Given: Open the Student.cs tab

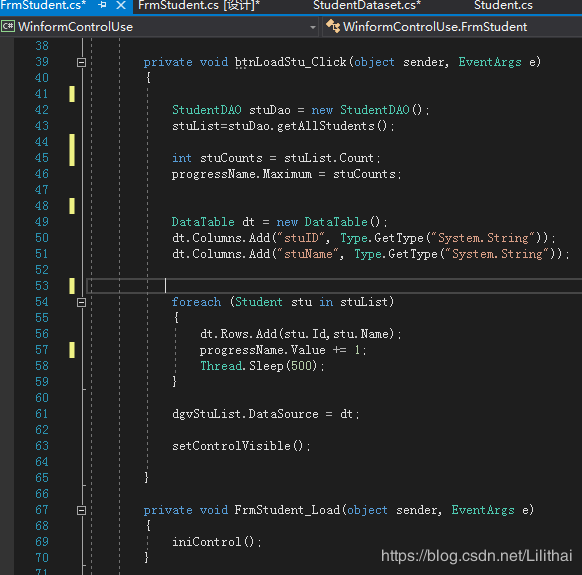Looking at the screenshot, I should (503, 5).
